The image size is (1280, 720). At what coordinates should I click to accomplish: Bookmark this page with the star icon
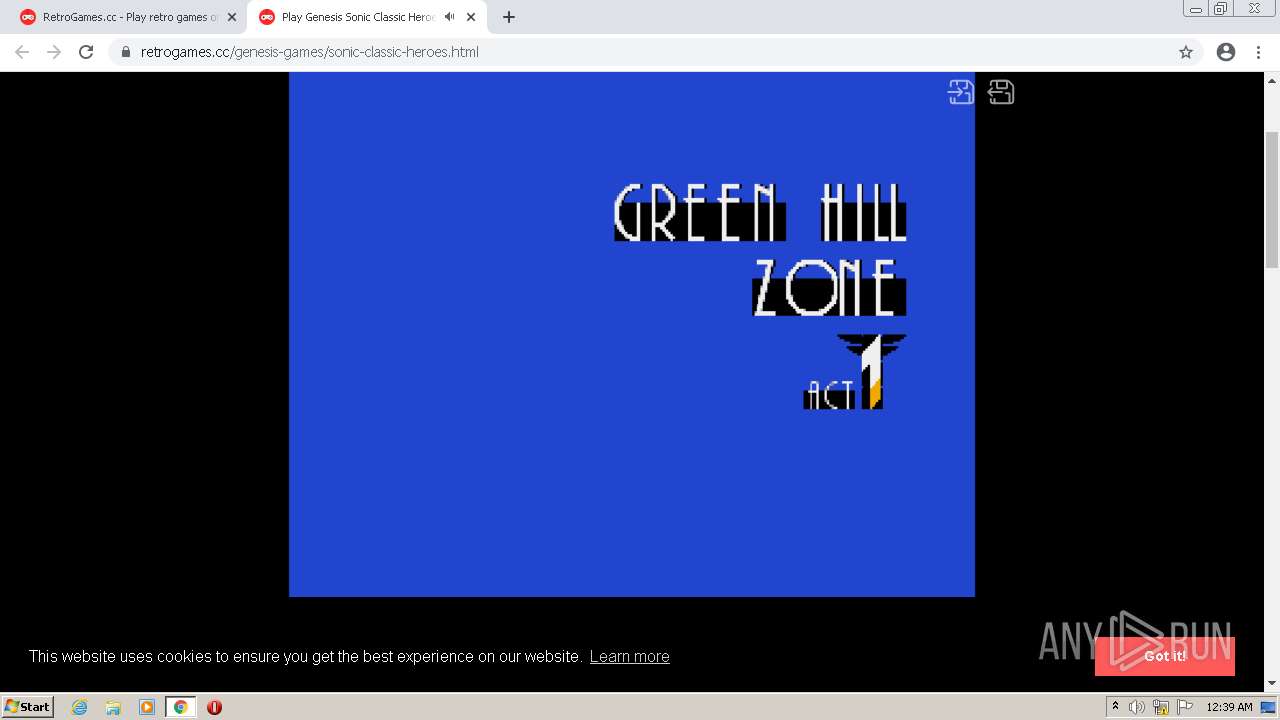(1186, 52)
